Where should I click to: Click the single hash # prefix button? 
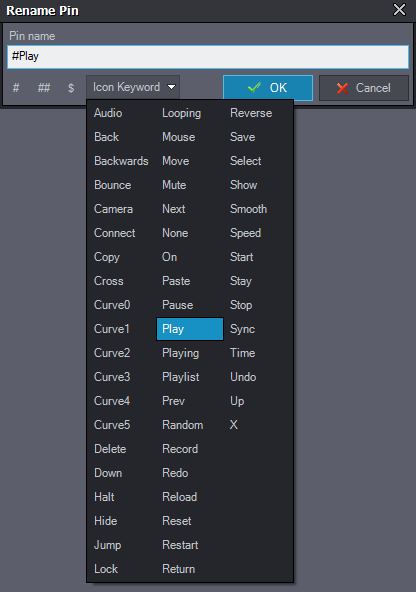click(x=16, y=88)
